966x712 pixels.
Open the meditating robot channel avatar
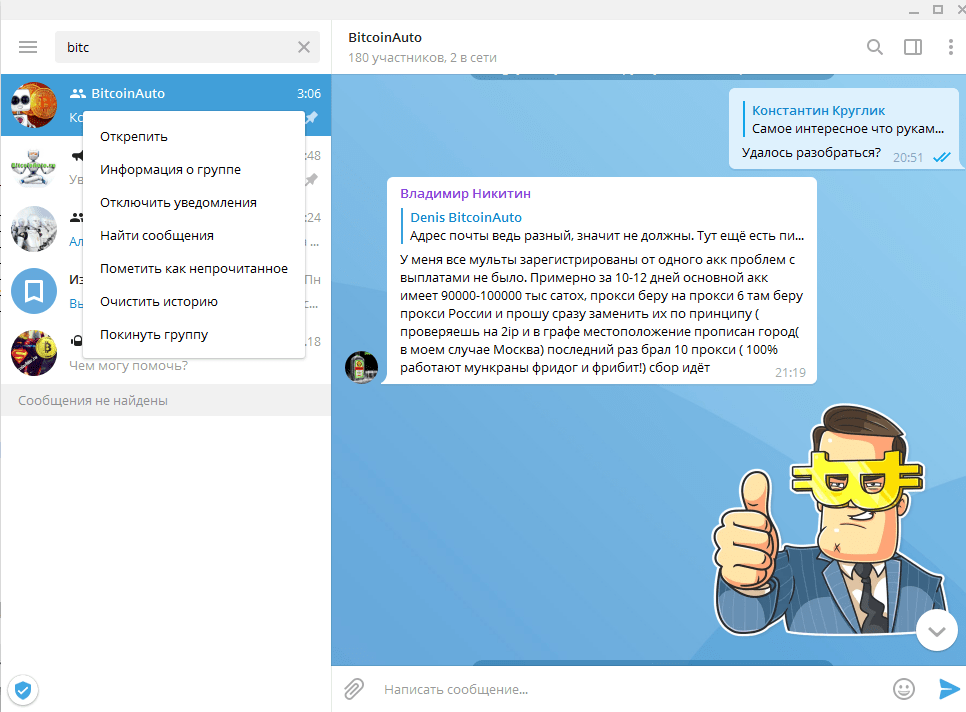[34, 167]
